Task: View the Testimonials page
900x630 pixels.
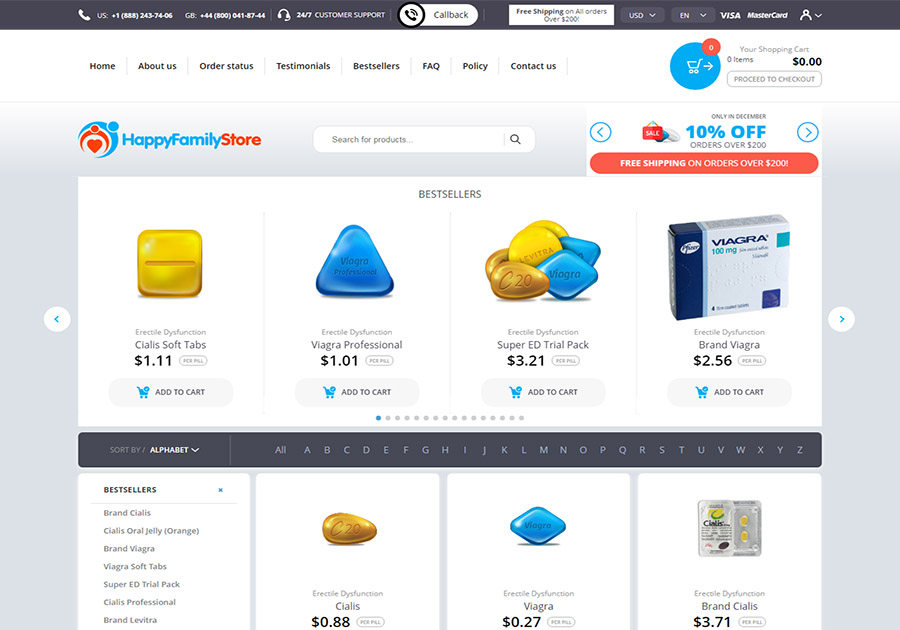Action: point(303,66)
